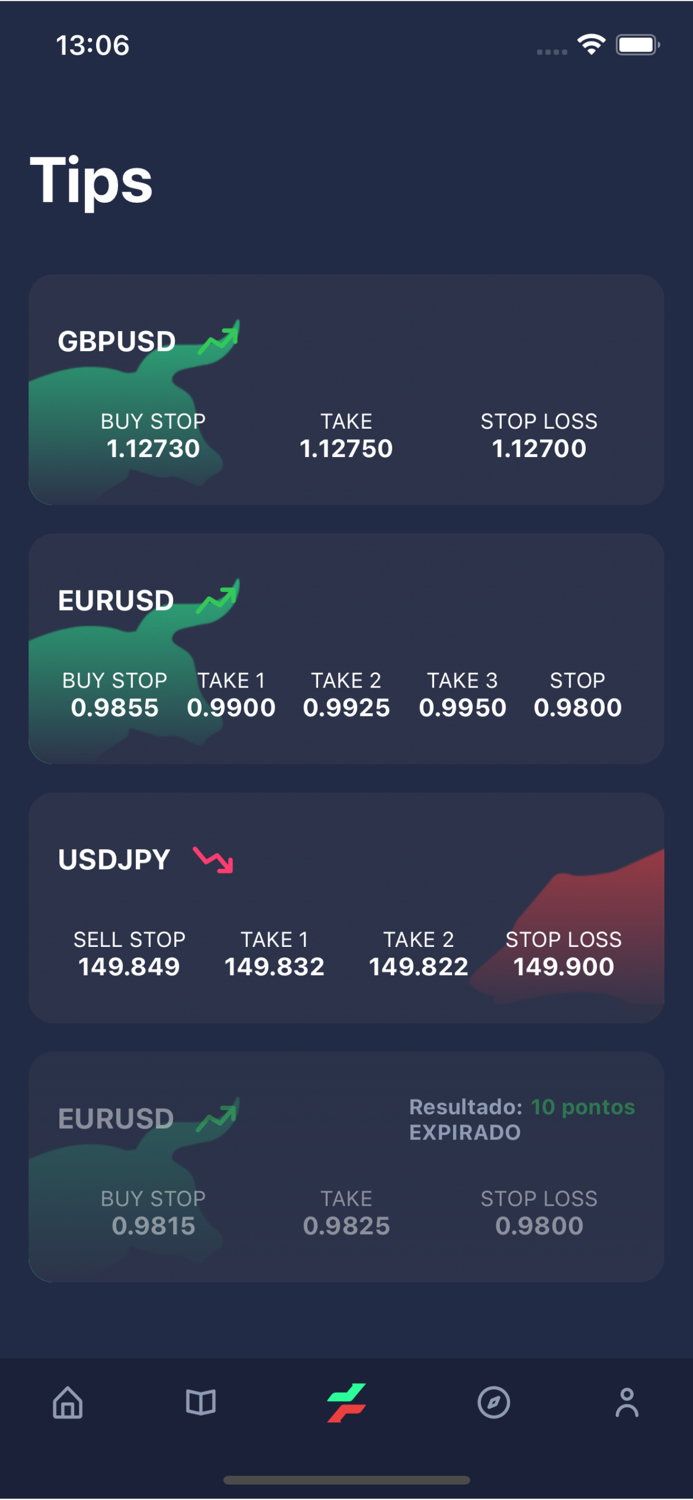
Task: Open the Home tab icon in bottom bar
Action: tap(67, 1403)
